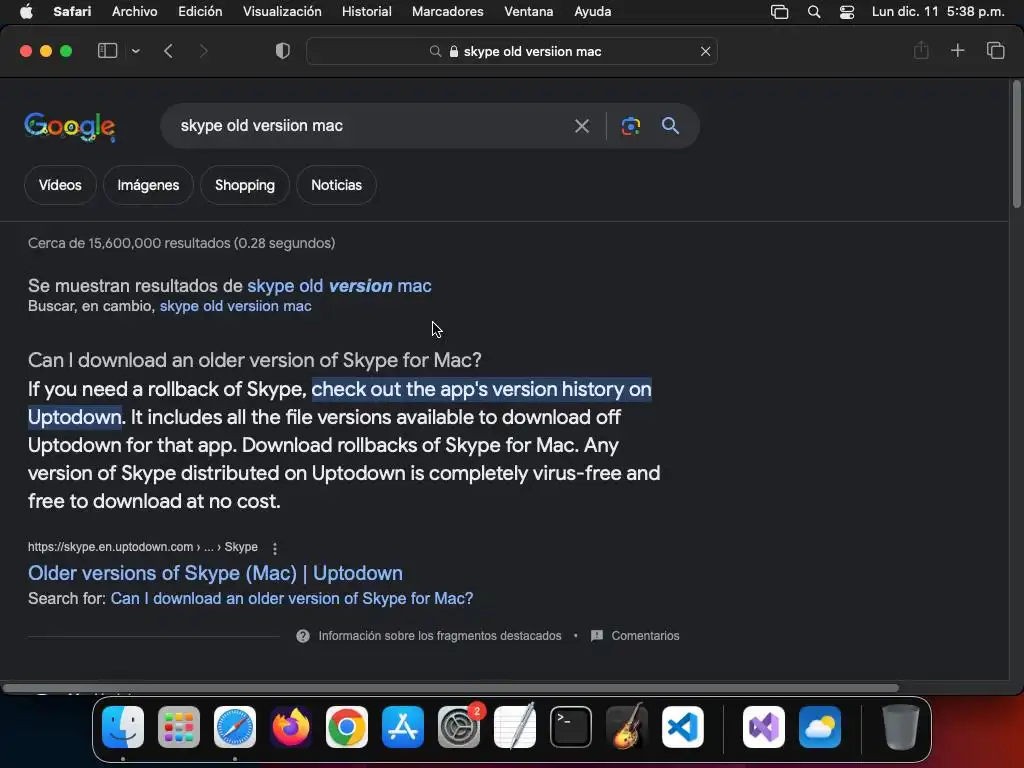This screenshot has width=1024, height=768.
Task: Open Launchpad from the Dock
Action: point(179,727)
